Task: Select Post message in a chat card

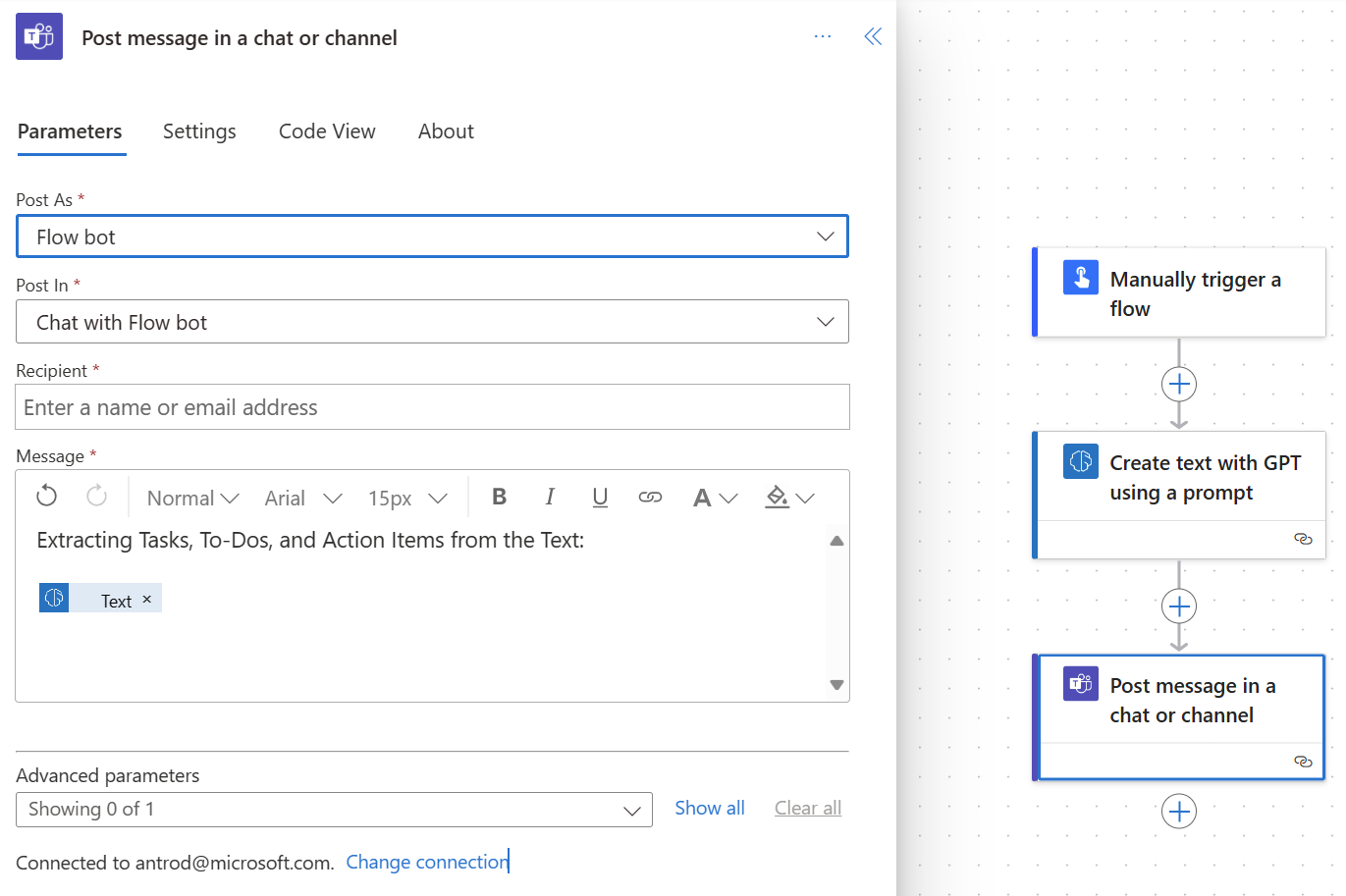Action: (1179, 717)
